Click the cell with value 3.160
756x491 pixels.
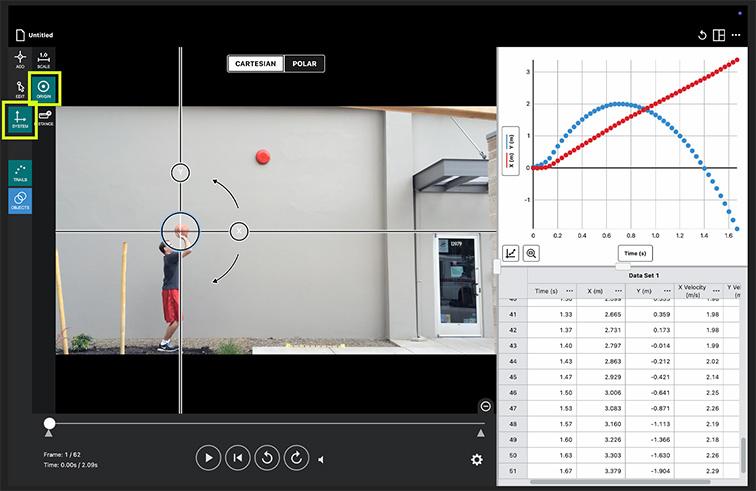pos(601,424)
